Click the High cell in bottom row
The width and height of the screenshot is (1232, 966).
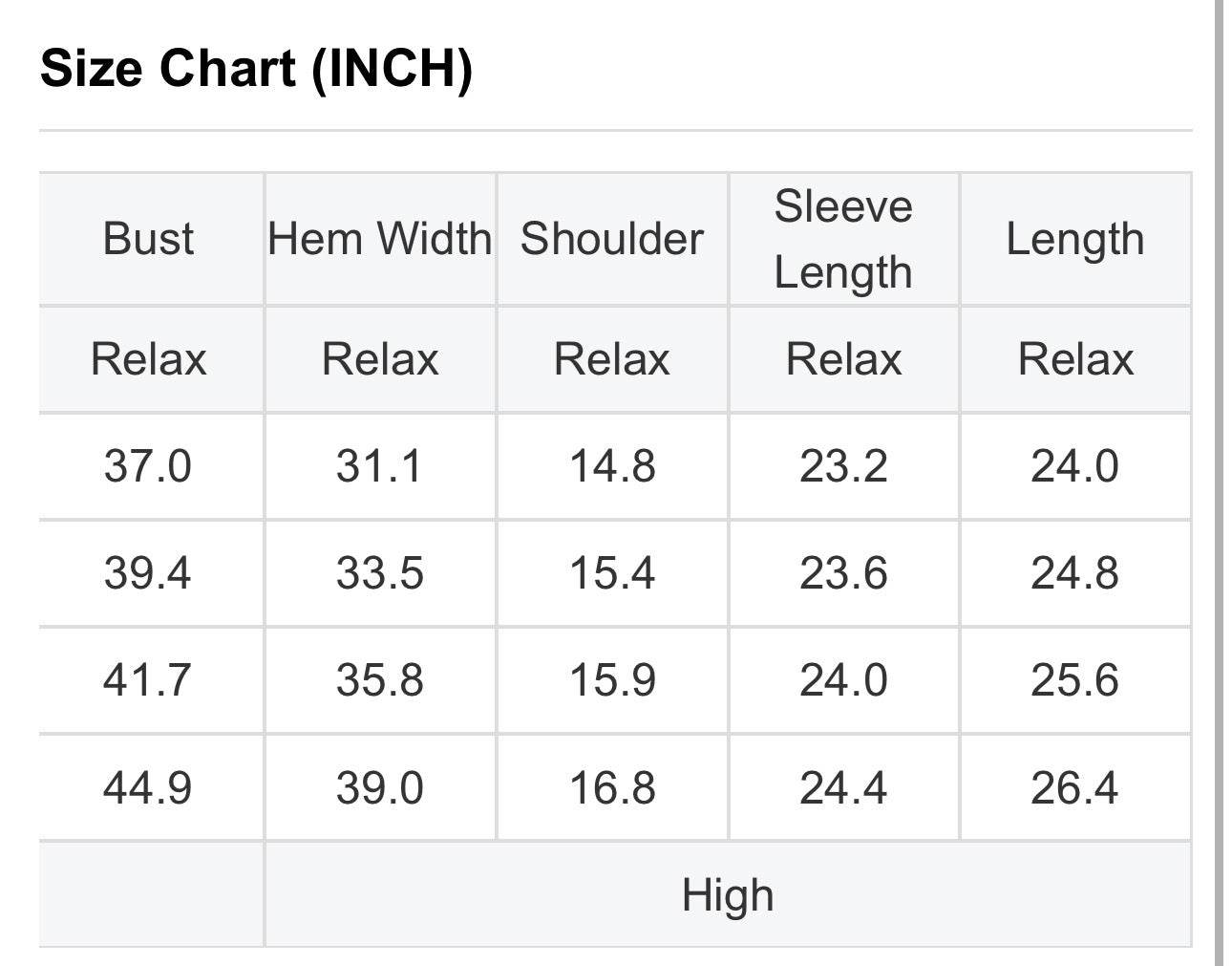(728, 895)
